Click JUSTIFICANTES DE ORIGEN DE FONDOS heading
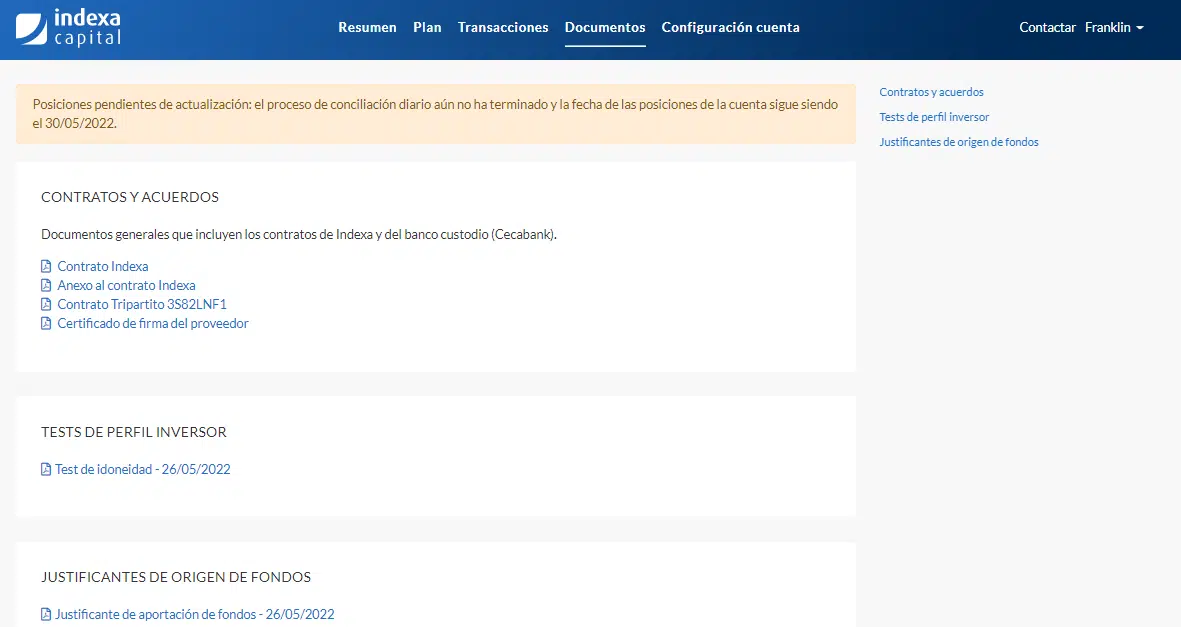The height and width of the screenshot is (627, 1181). click(175, 577)
